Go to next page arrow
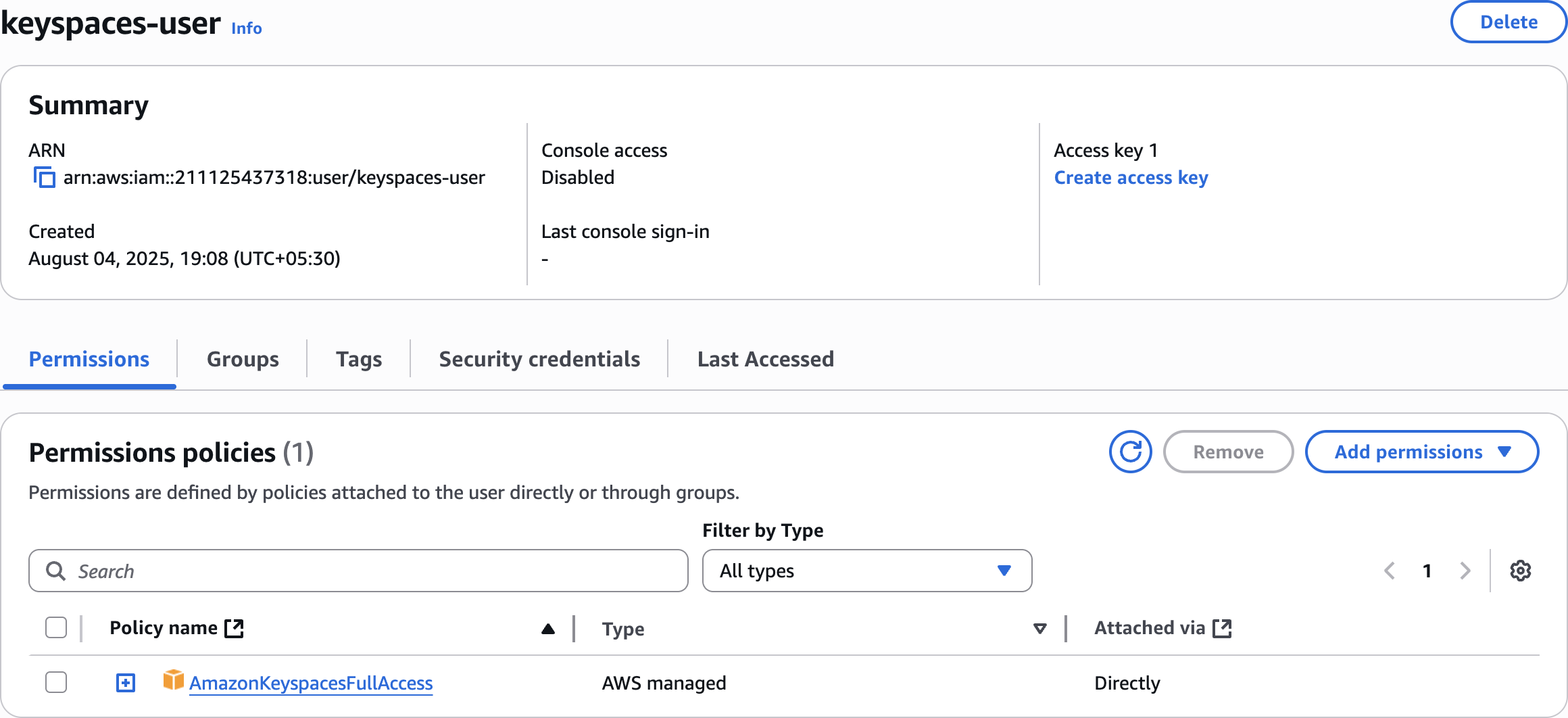 1465,571
